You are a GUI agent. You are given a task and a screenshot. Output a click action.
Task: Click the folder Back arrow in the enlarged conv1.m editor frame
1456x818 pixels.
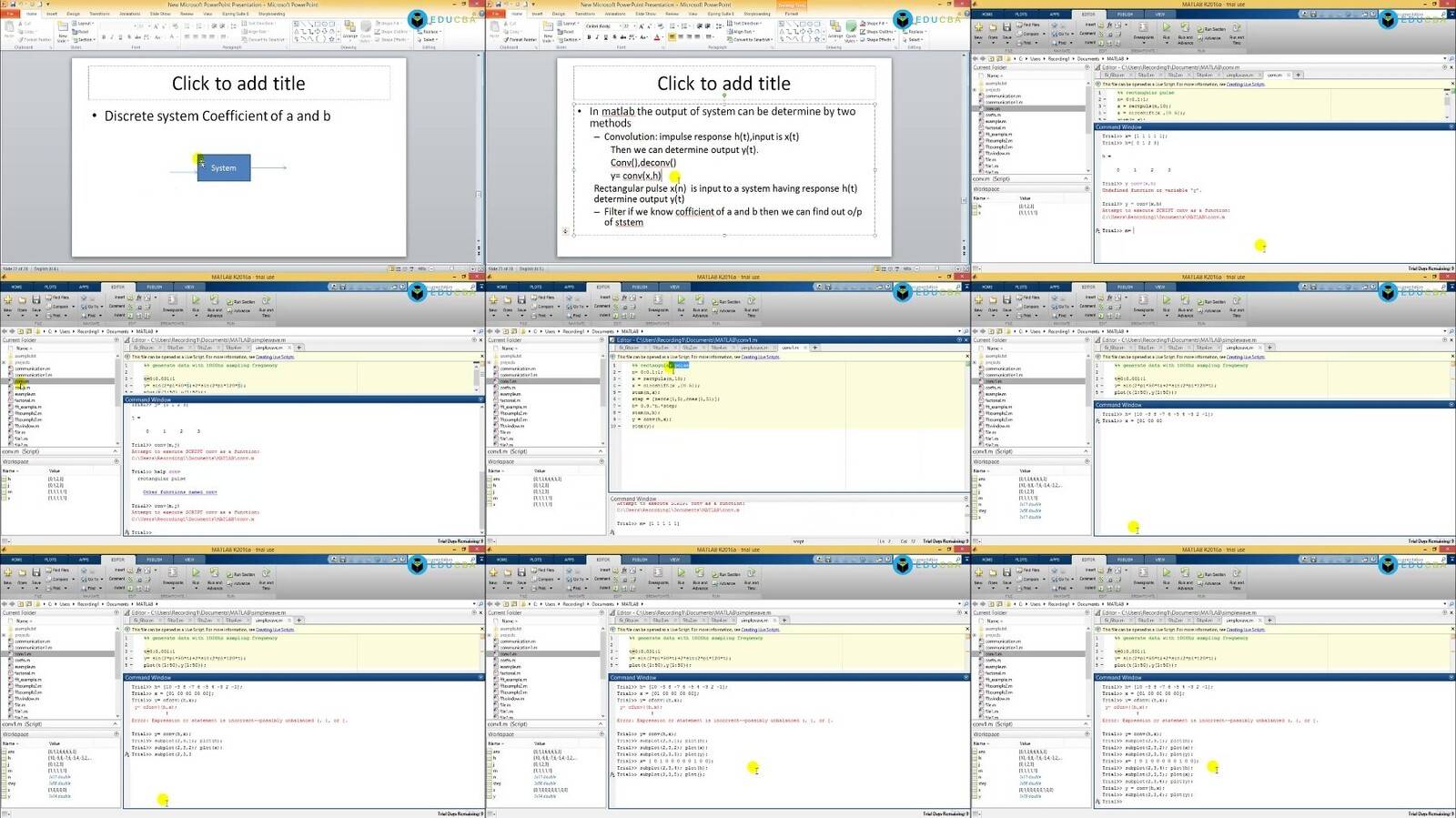pyautogui.click(x=490, y=331)
